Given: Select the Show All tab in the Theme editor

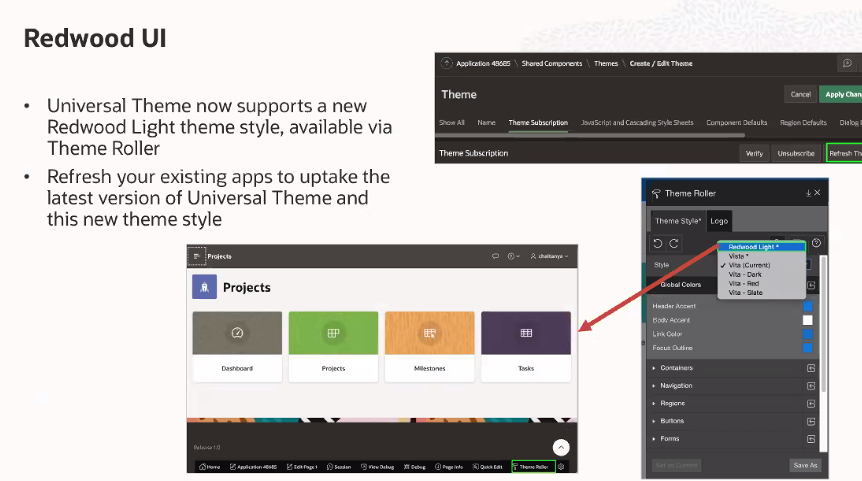Looking at the screenshot, I should [452, 123].
